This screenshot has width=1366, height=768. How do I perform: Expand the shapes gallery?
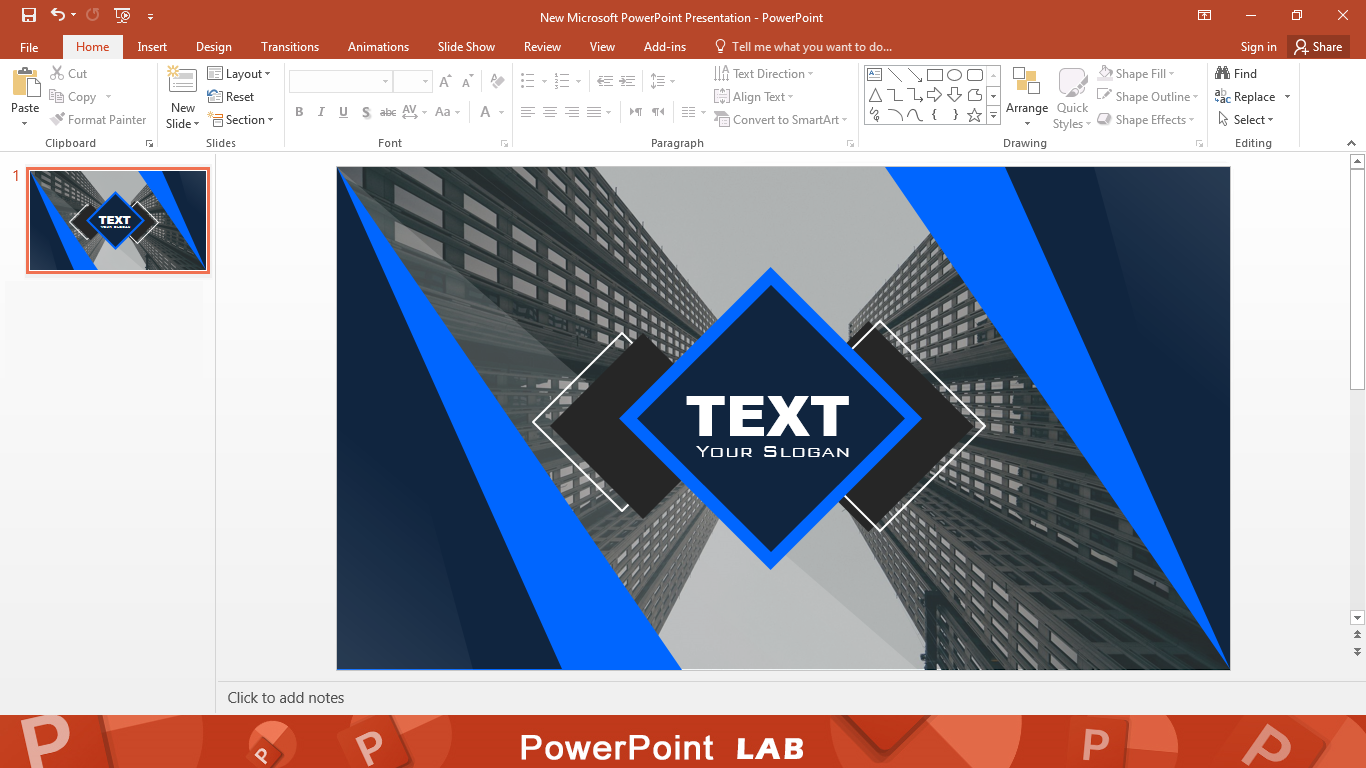pyautogui.click(x=994, y=116)
